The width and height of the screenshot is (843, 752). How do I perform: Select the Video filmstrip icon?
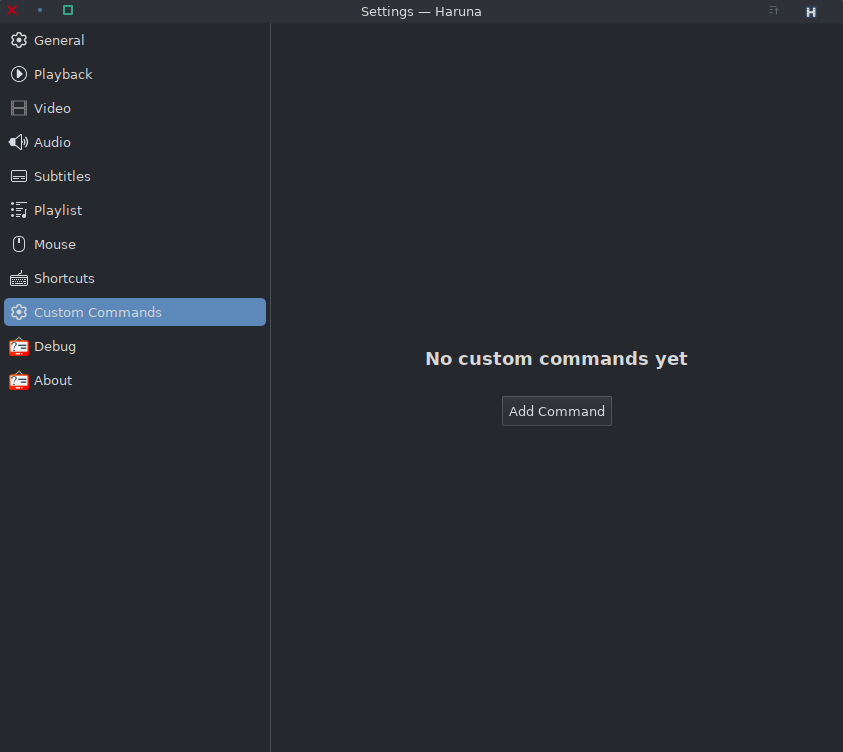pos(18,109)
